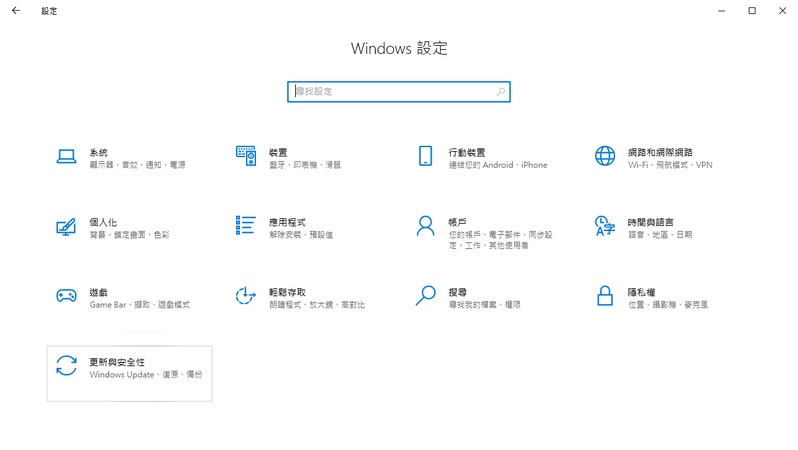The width and height of the screenshot is (798, 450).
Task: Open 應用程式 via the list icon
Action: [246, 225]
